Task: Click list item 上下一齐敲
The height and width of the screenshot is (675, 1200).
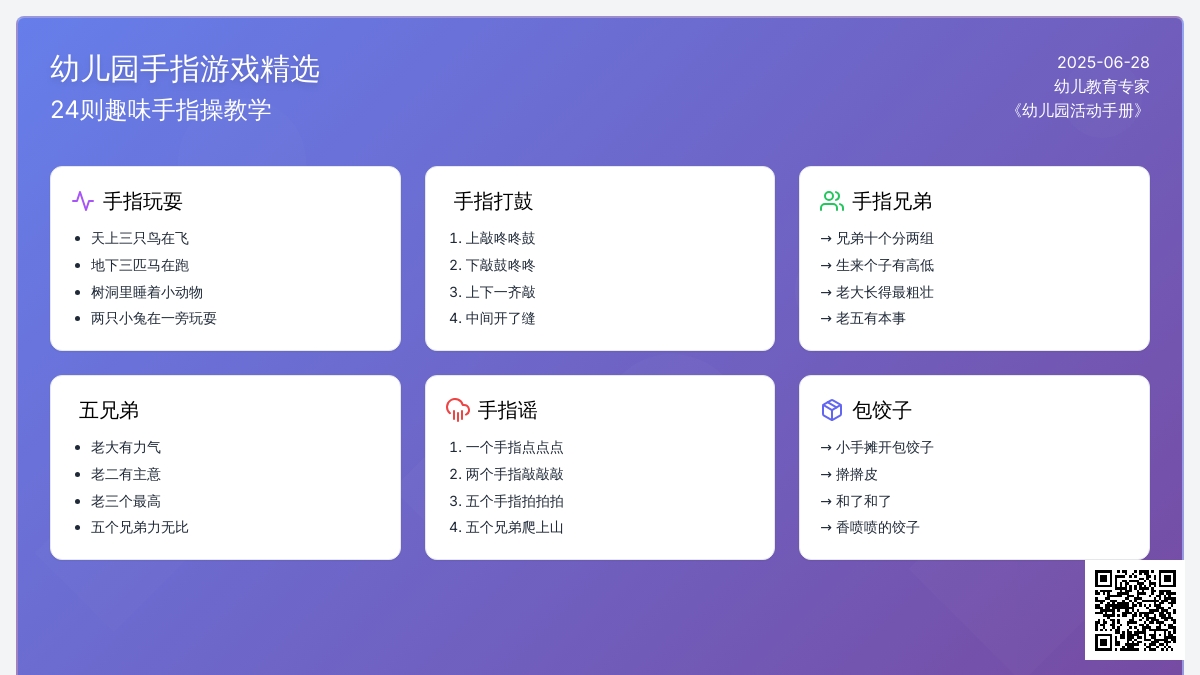Action: [500, 292]
